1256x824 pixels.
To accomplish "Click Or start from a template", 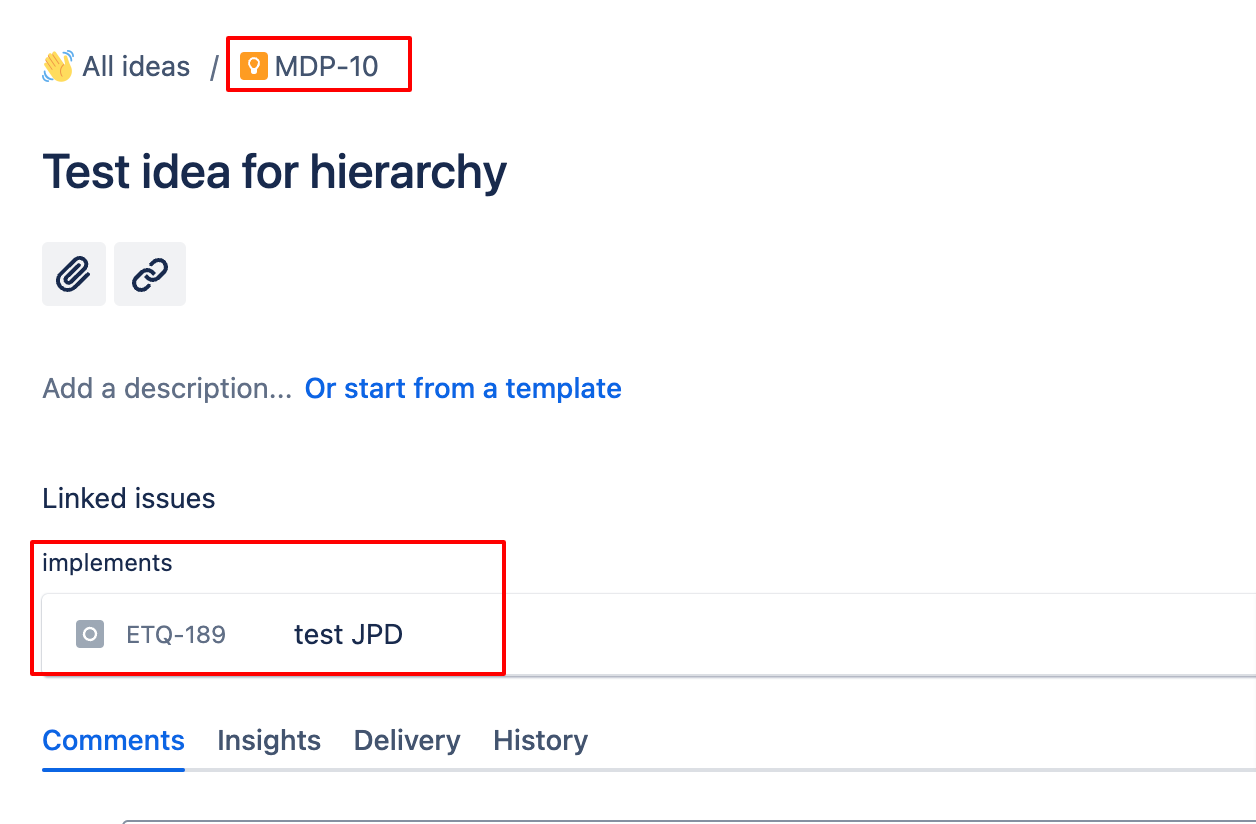I will 463,388.
